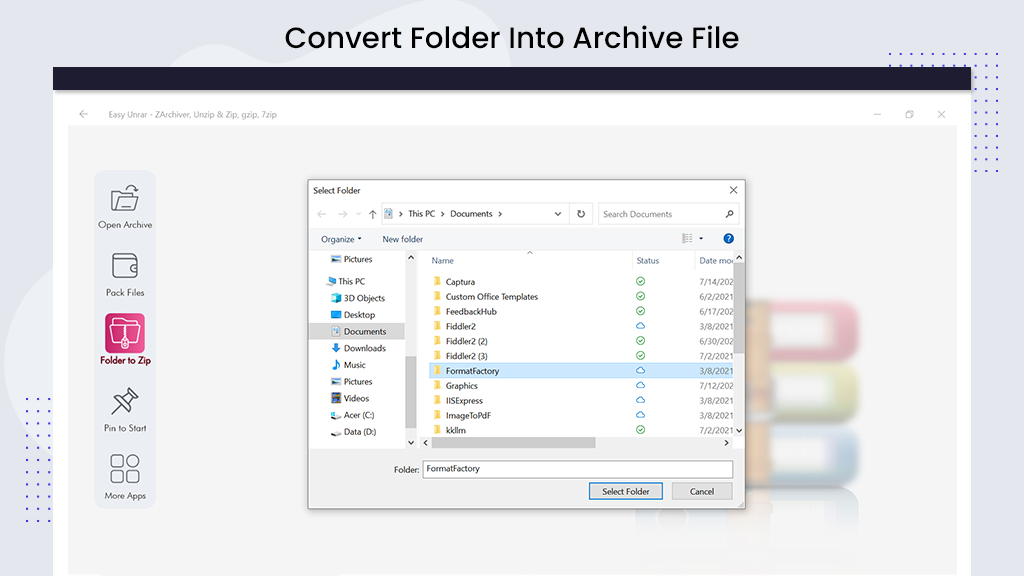
Task: Open the address bar history dropdown
Action: pos(558,214)
